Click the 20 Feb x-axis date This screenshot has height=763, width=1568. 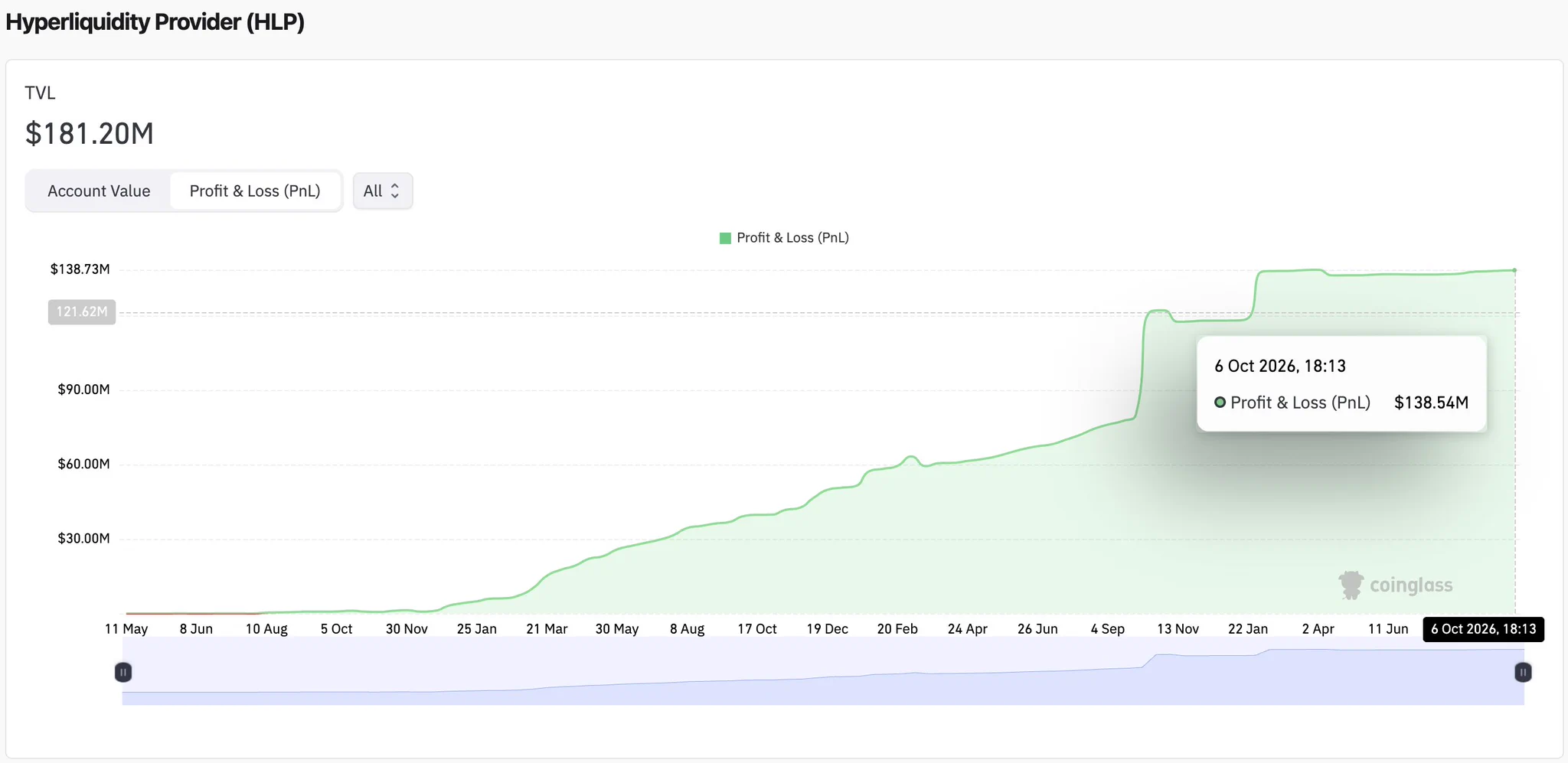pyautogui.click(x=897, y=629)
